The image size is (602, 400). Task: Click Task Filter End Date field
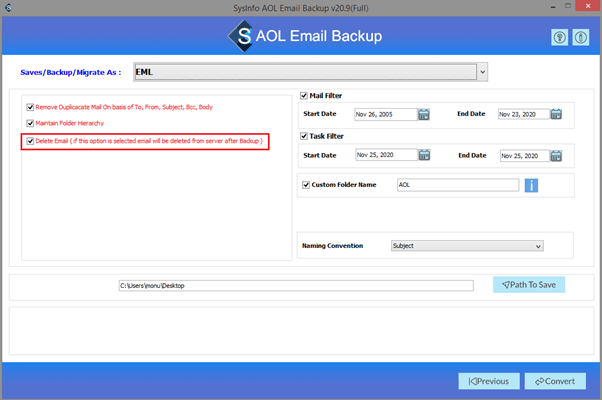[524, 156]
